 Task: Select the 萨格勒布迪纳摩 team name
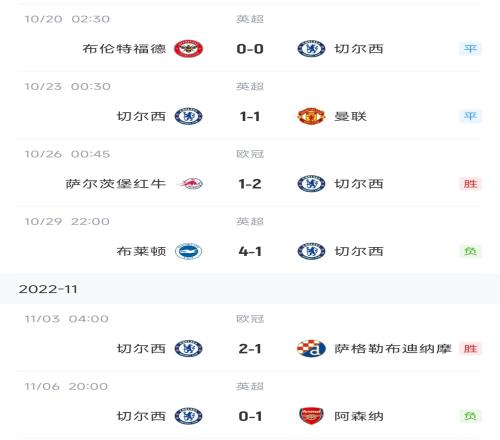[393, 349]
